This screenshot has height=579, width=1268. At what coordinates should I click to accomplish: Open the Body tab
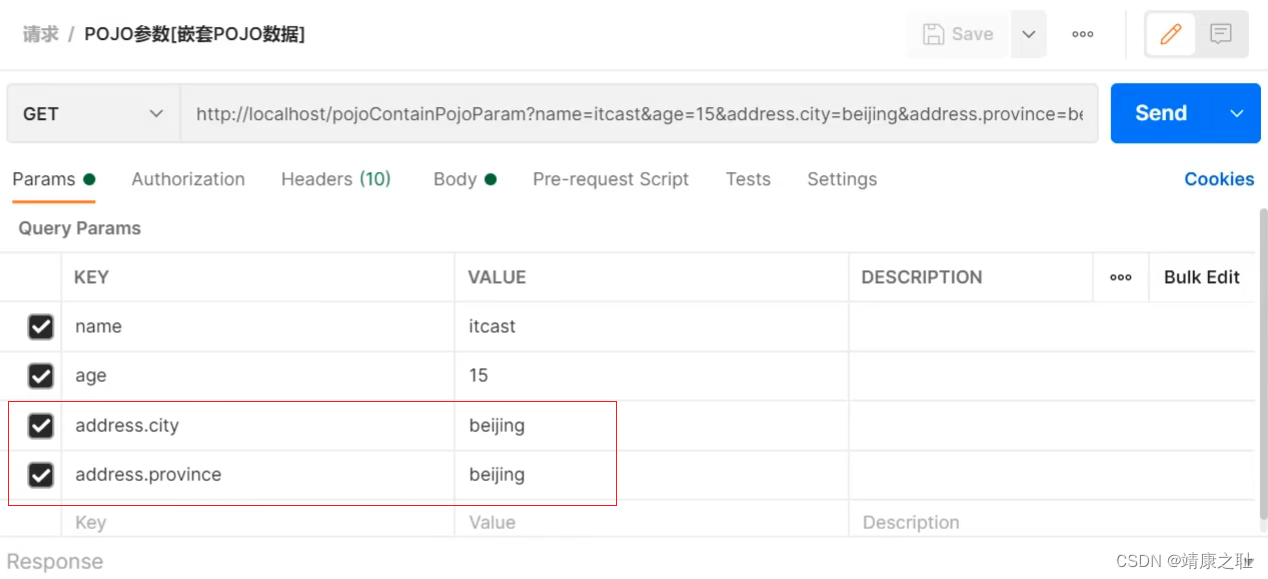(x=465, y=179)
